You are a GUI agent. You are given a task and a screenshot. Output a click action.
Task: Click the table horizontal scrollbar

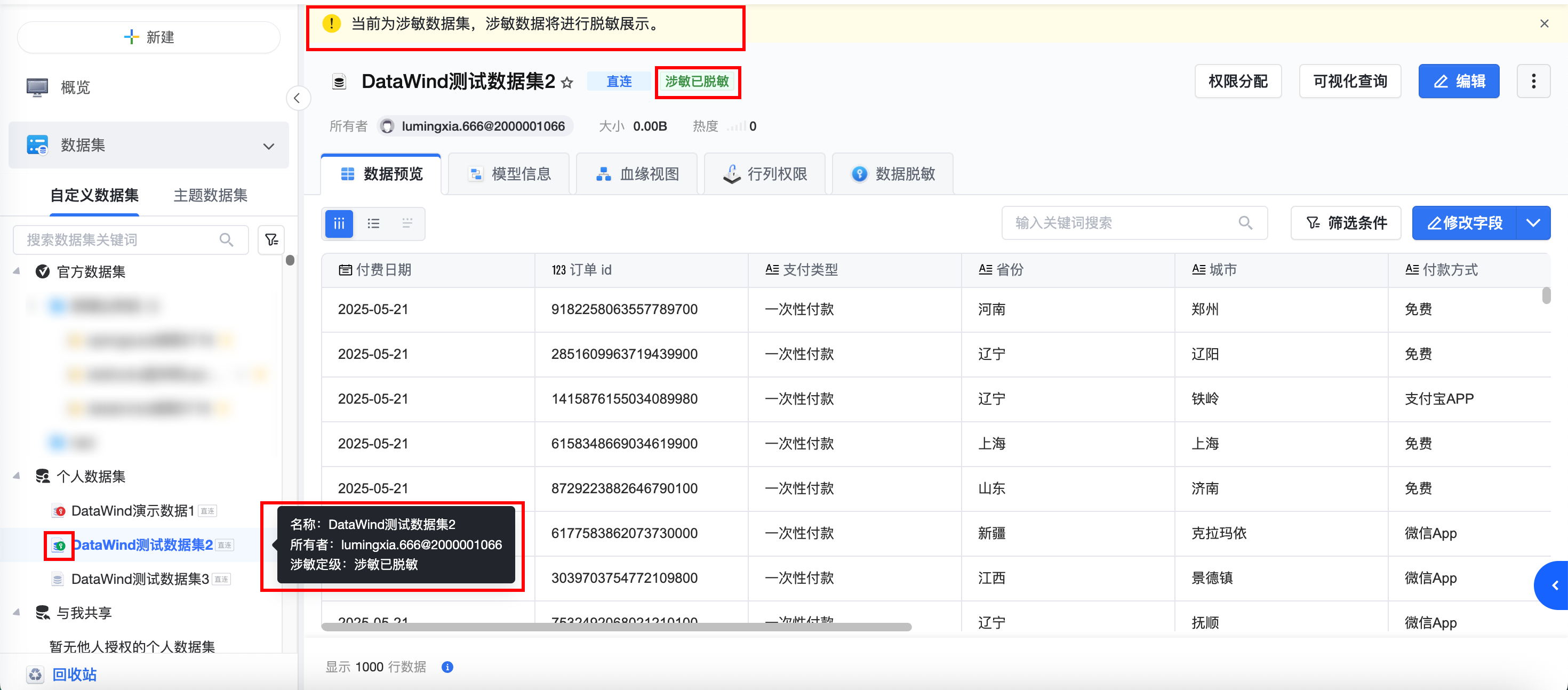(x=615, y=627)
